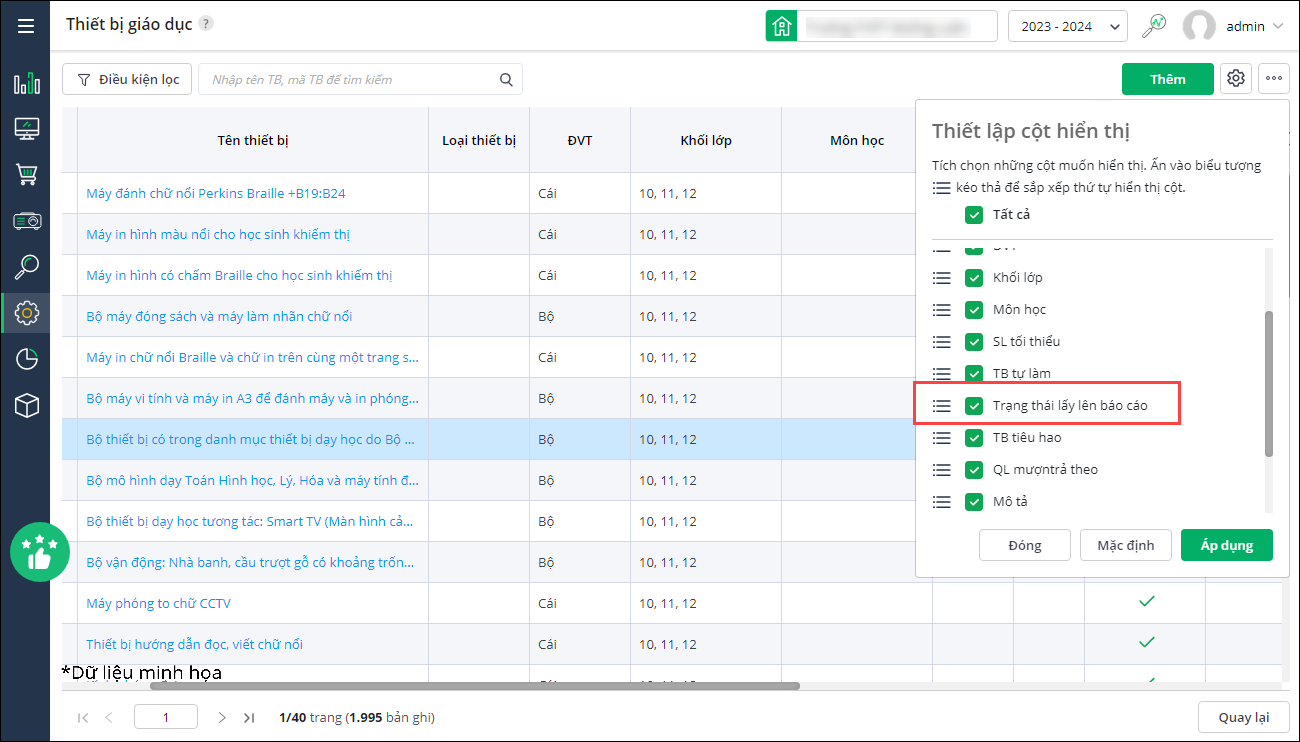
Task: Click the help question mark beside Thiết bị giáo dục
Action: tap(206, 24)
